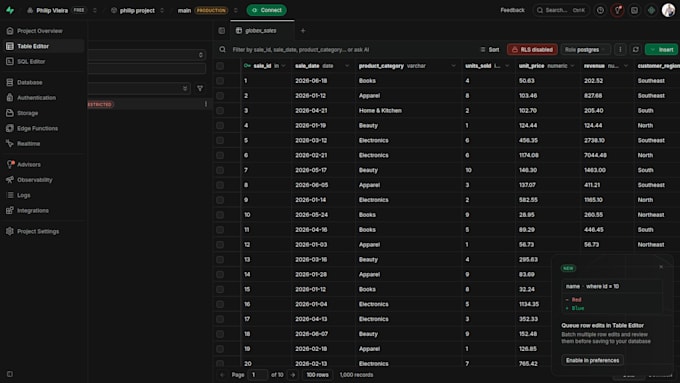Select the checkbox for row with sale_id 3
The height and width of the screenshot is (383, 680).
pos(220,111)
